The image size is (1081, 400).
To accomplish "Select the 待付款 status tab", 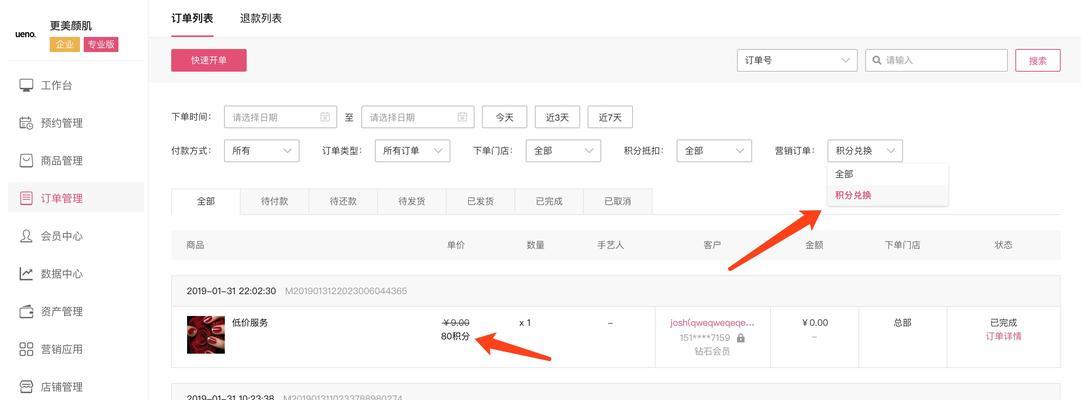I will 274,201.
